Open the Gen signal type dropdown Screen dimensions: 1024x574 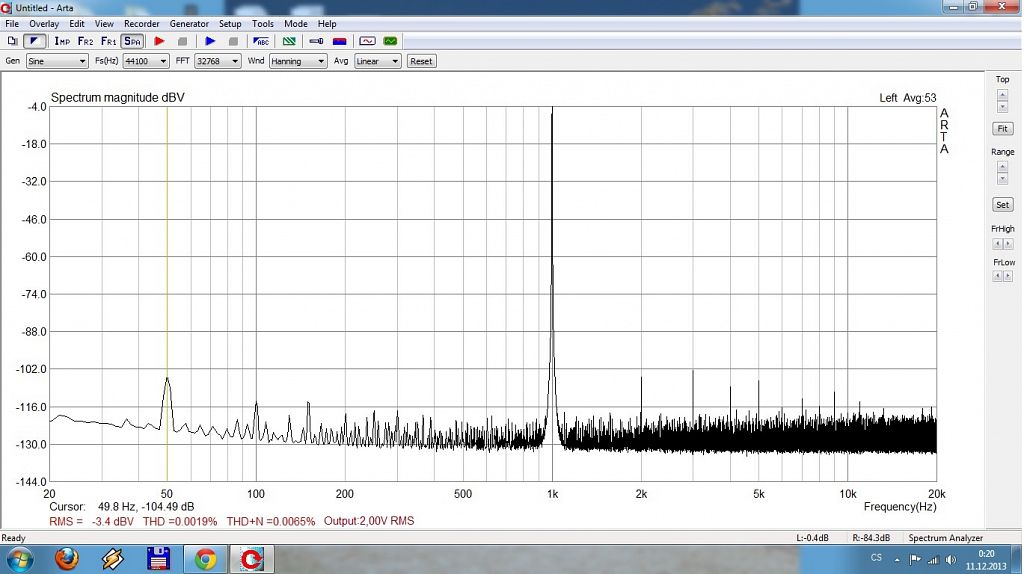(57, 61)
